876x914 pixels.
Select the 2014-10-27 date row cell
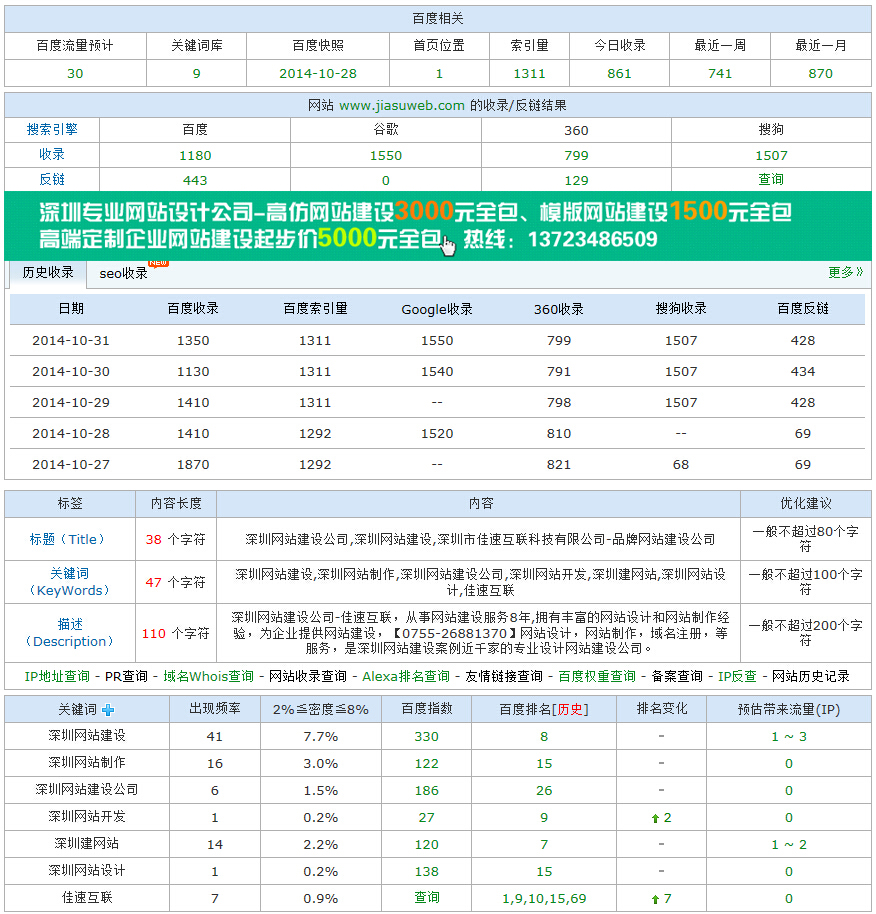pyautogui.click(x=71, y=465)
